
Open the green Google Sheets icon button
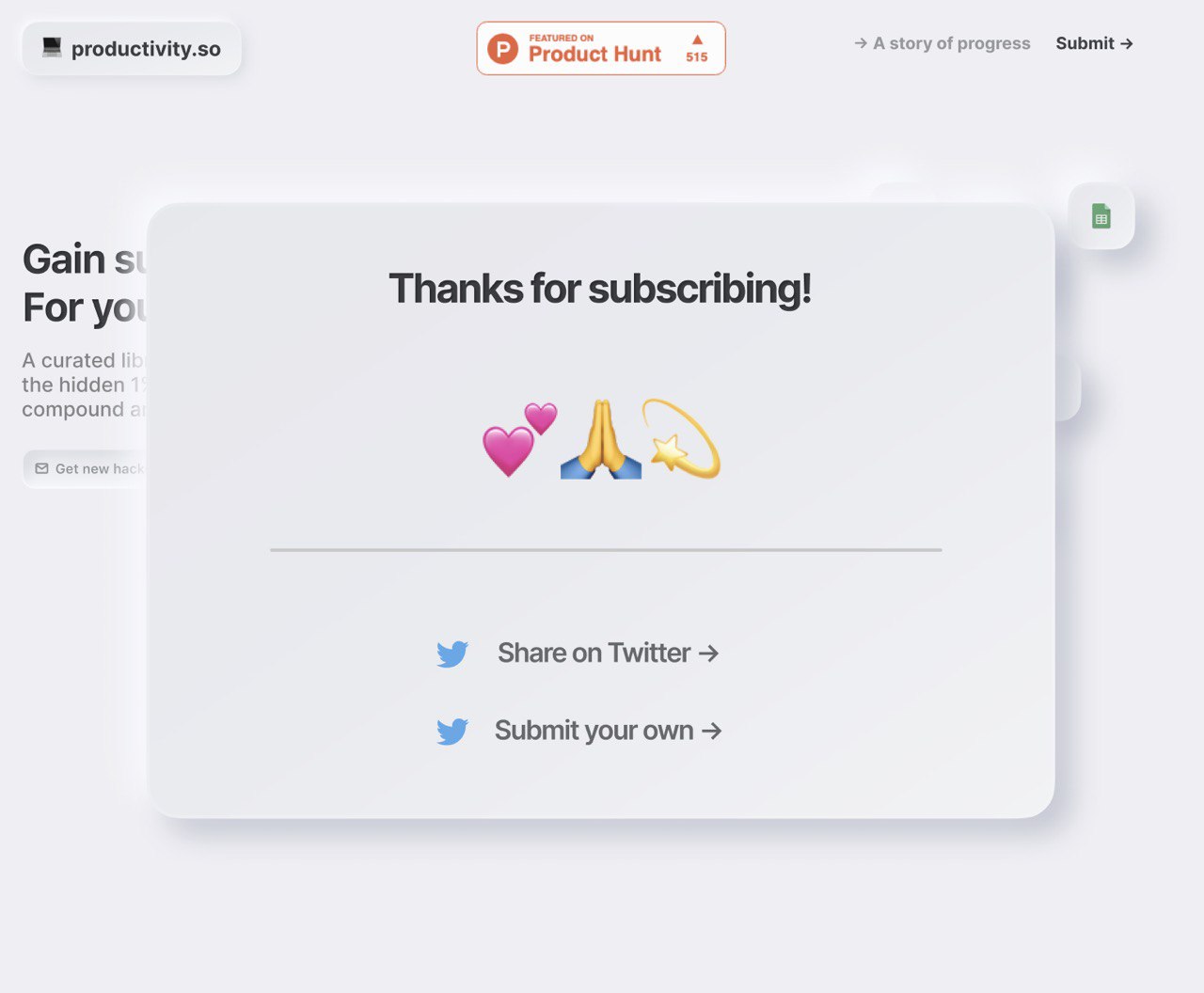[x=1101, y=216]
